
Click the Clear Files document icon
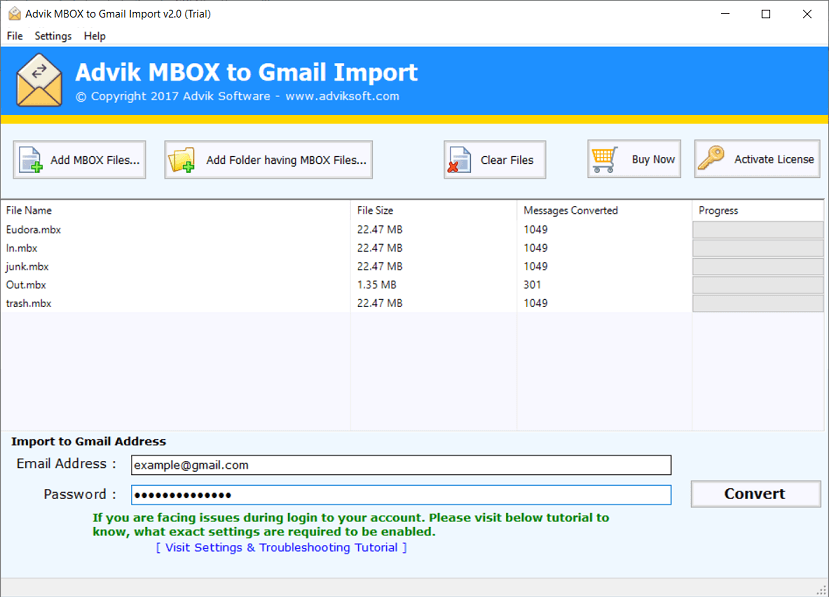coord(460,158)
